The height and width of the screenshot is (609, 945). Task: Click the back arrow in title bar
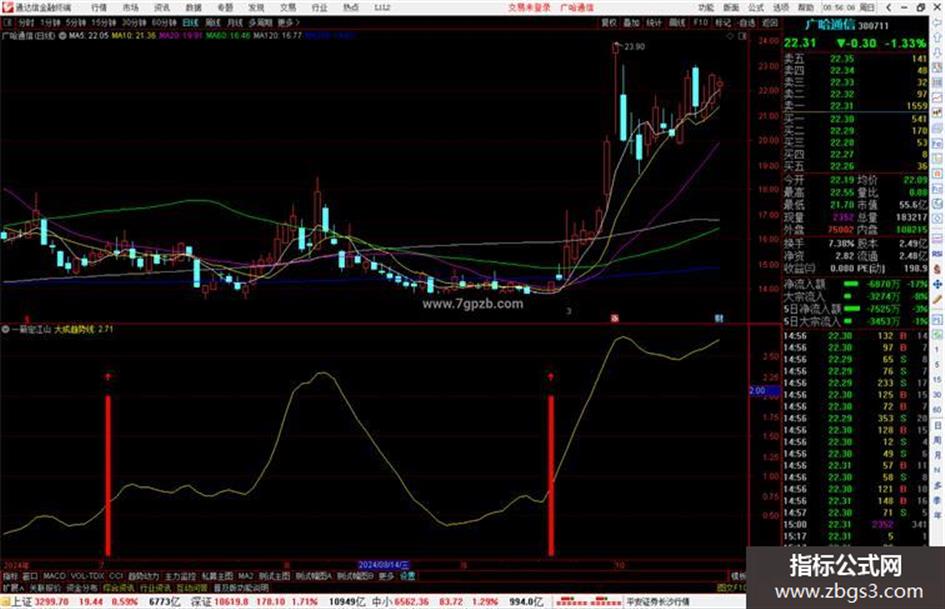coord(889,7)
